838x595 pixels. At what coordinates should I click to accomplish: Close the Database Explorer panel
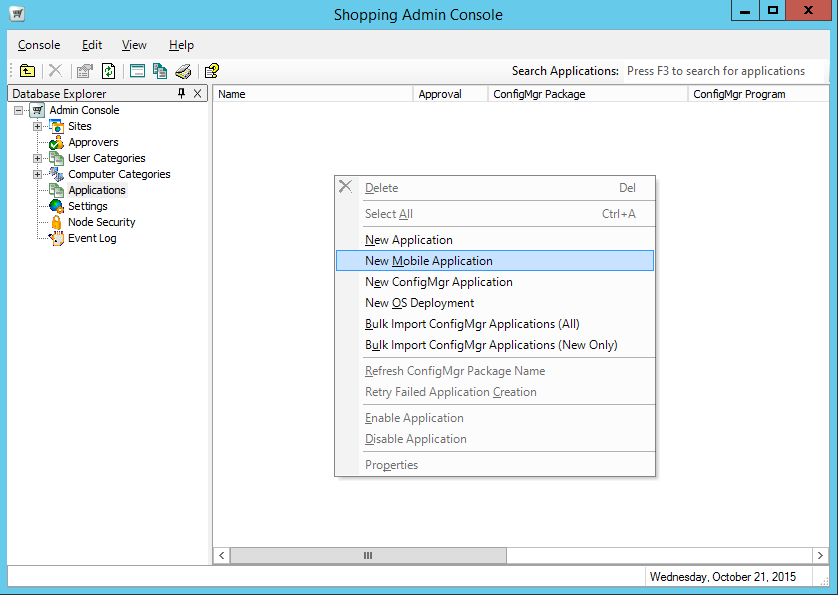[197, 93]
